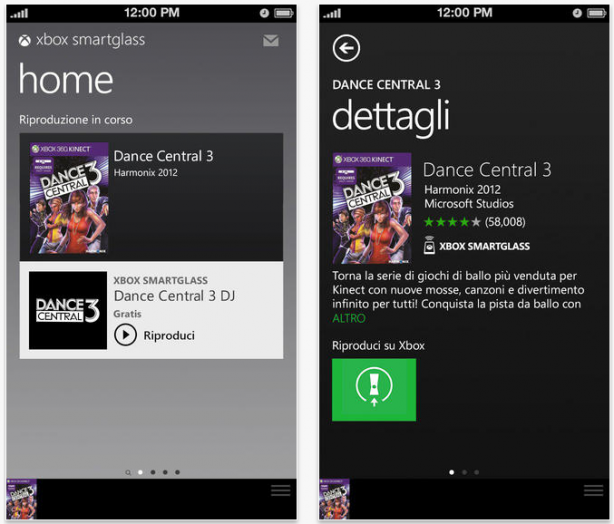Tap the Dance Central 3 cover in dettagli

coord(372,208)
